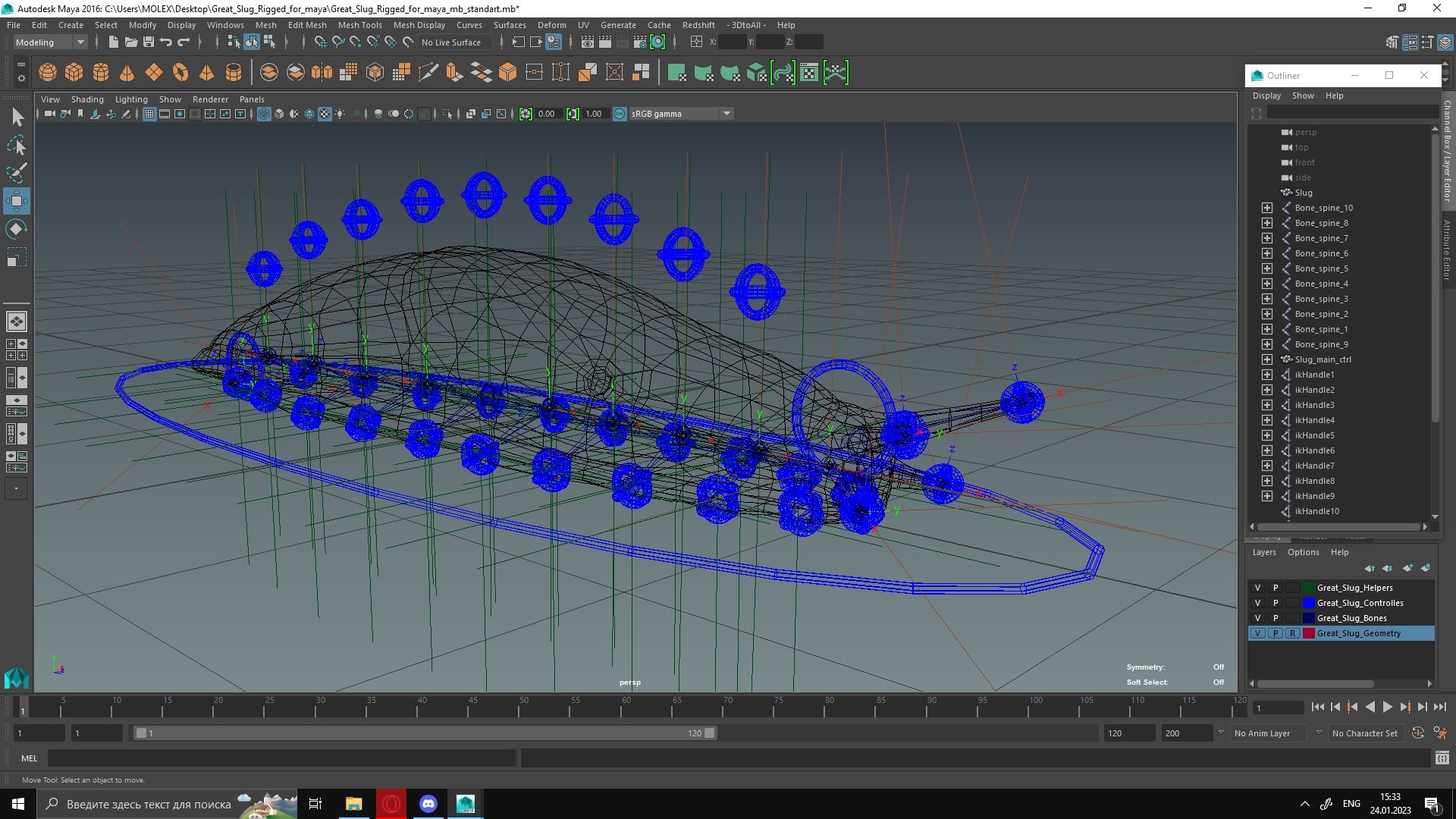Create a polygon plane from the shelf

[154, 72]
